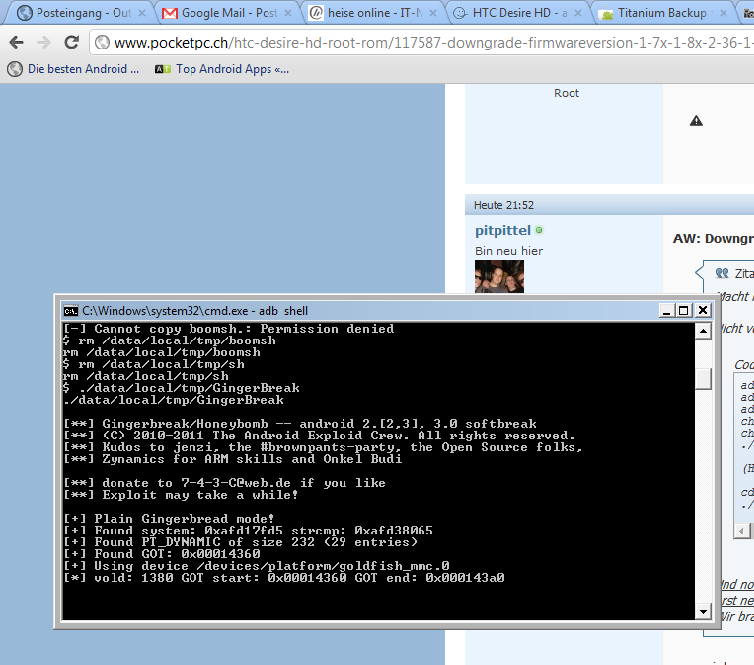Click the 'Found GOT: 0x00014360' line
Viewport: 754px width, 665px height.
[x=162, y=554]
